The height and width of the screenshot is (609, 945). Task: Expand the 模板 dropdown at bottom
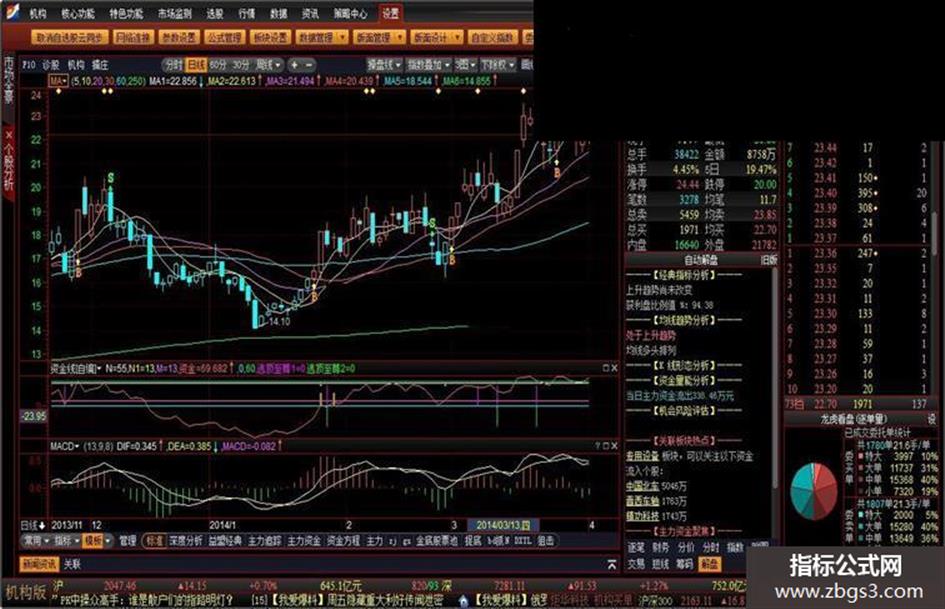click(98, 541)
